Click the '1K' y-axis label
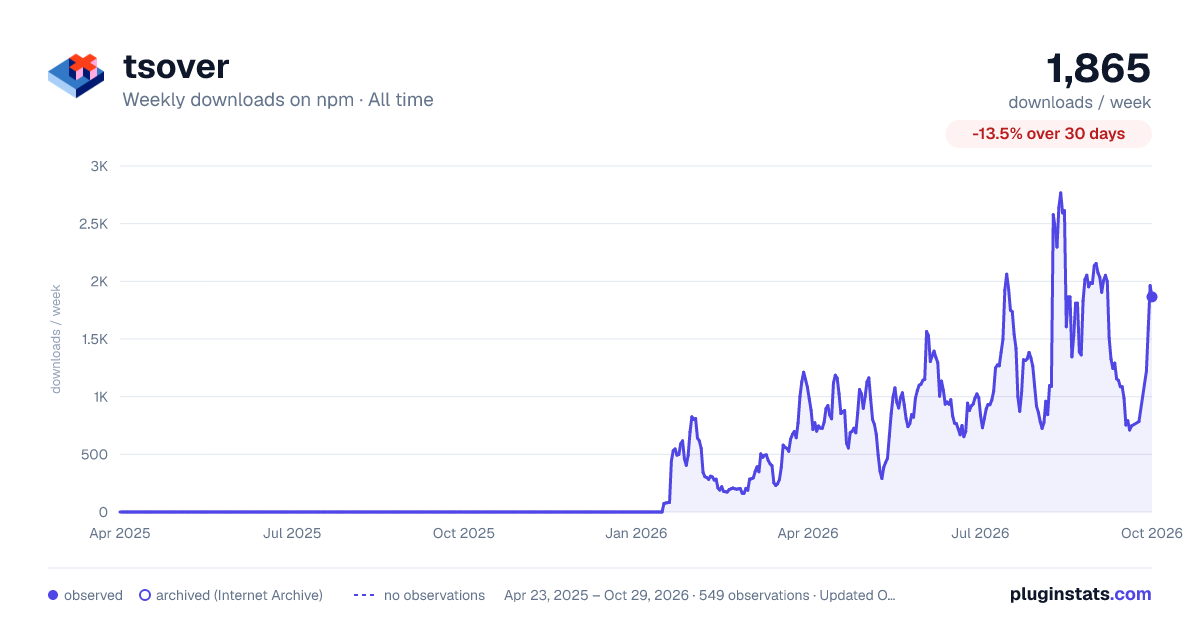The image size is (1200, 630). pos(99,397)
